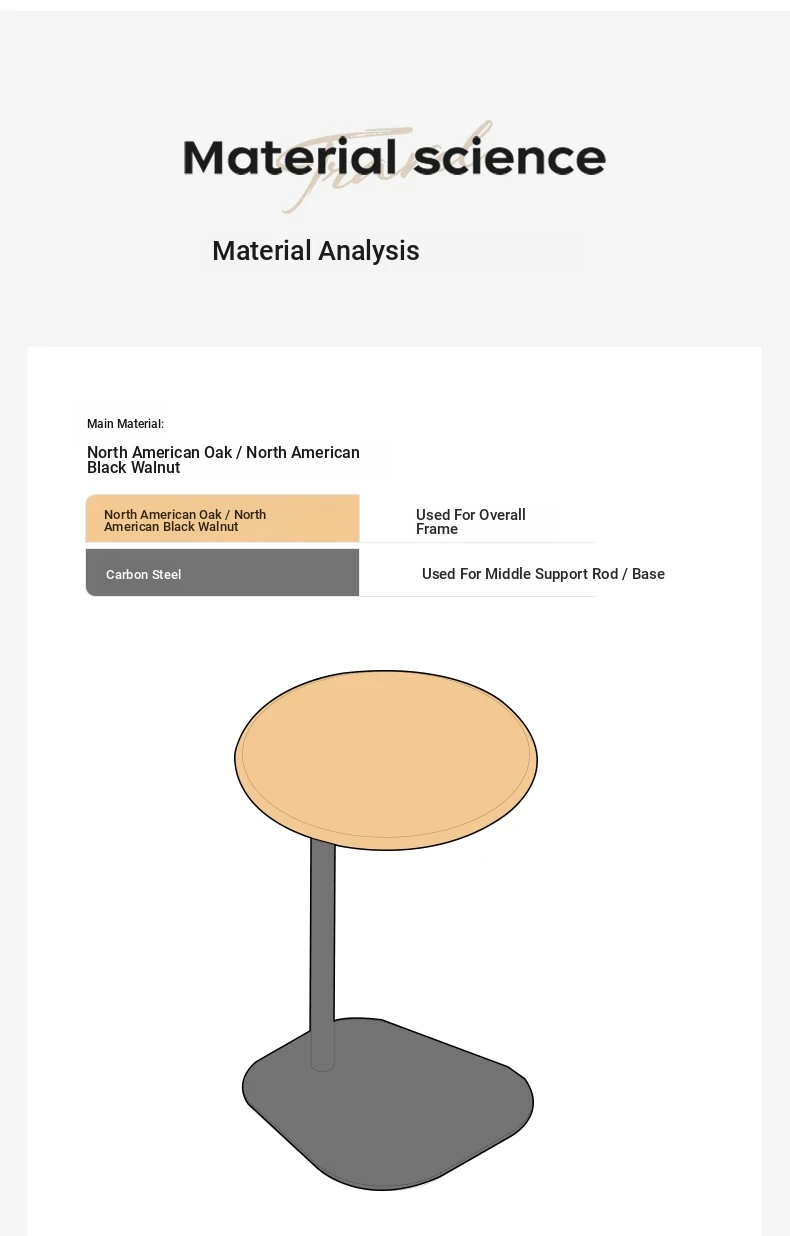Click the gray support rod in diagram
The image size is (790, 1236).
pos(322,940)
